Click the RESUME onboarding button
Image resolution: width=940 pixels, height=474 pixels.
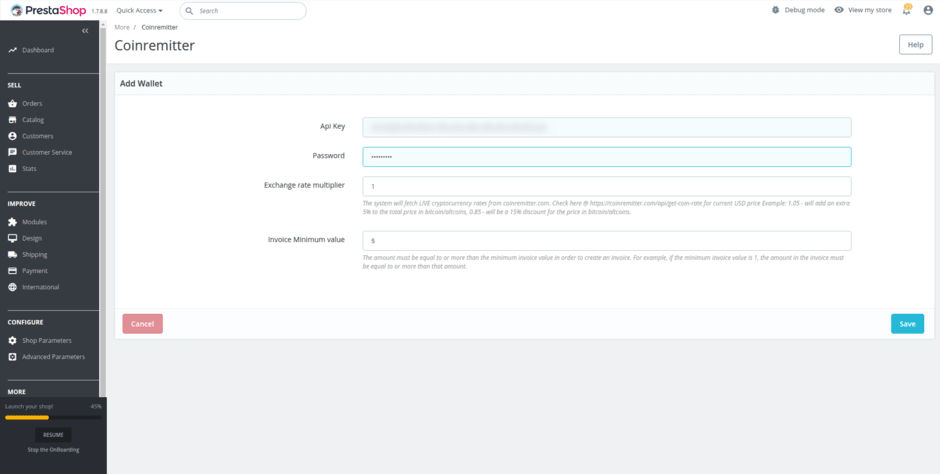pyautogui.click(x=53, y=435)
